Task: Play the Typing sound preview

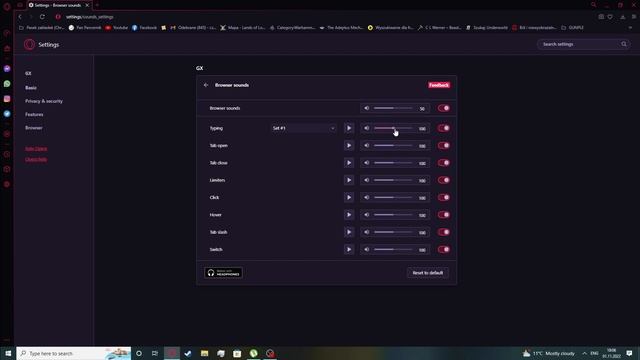Action: click(x=349, y=128)
